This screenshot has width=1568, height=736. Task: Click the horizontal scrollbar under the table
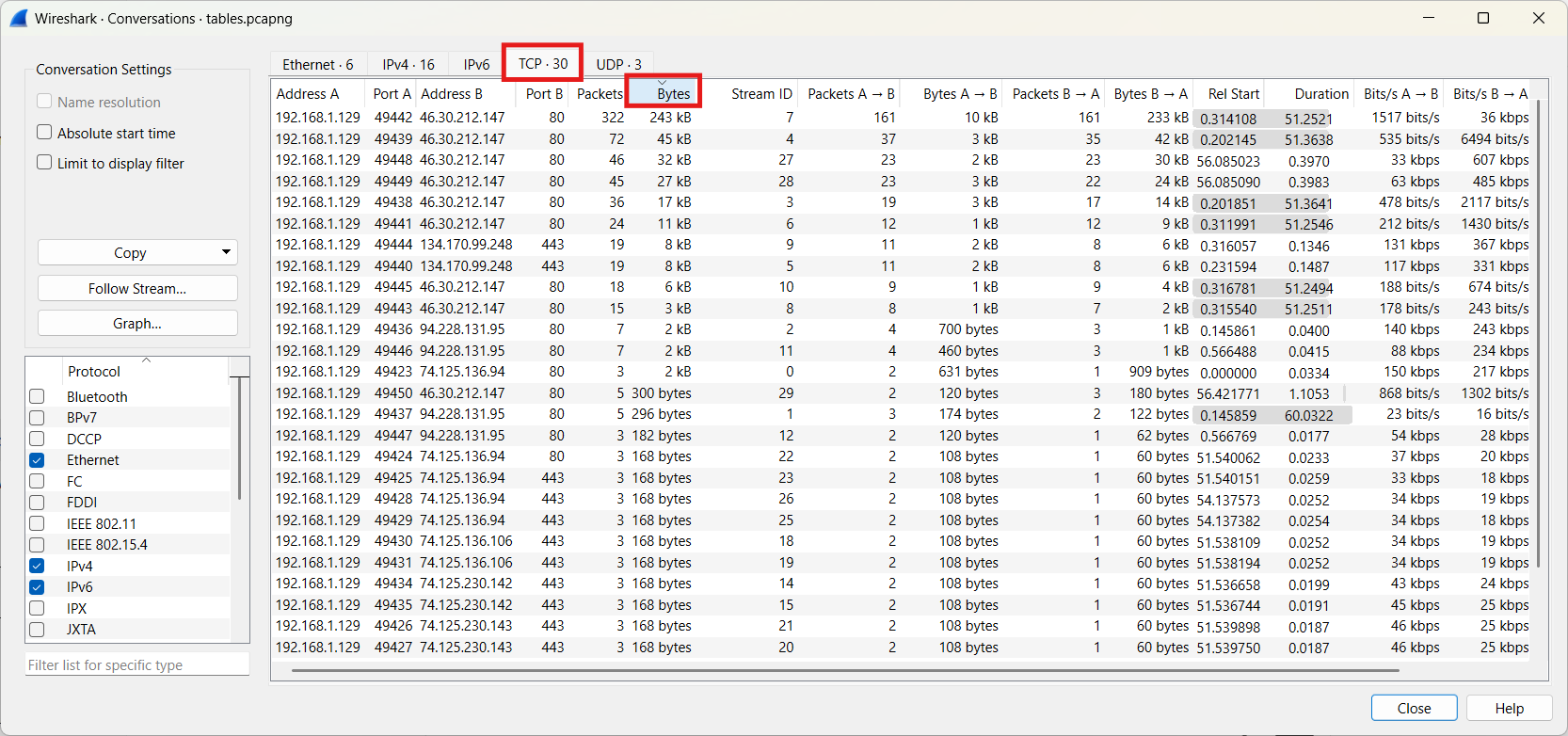(845, 670)
